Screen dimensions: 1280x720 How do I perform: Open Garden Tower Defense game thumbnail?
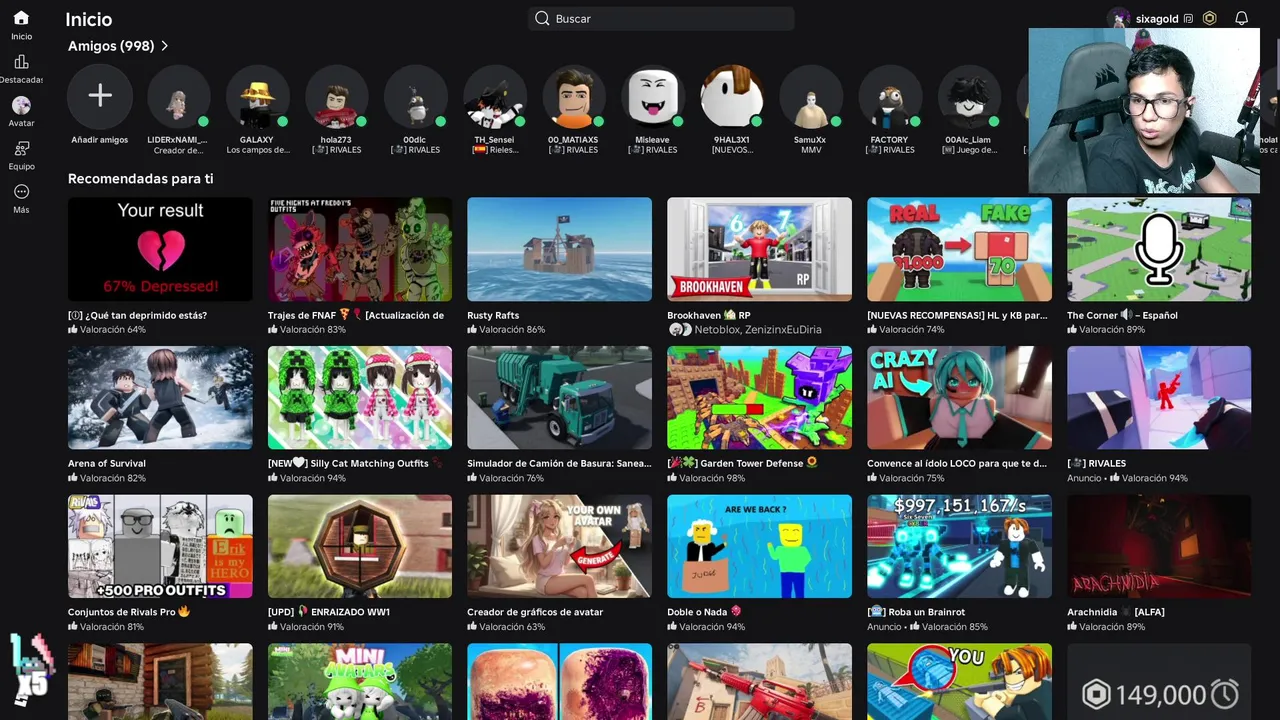[x=759, y=397]
